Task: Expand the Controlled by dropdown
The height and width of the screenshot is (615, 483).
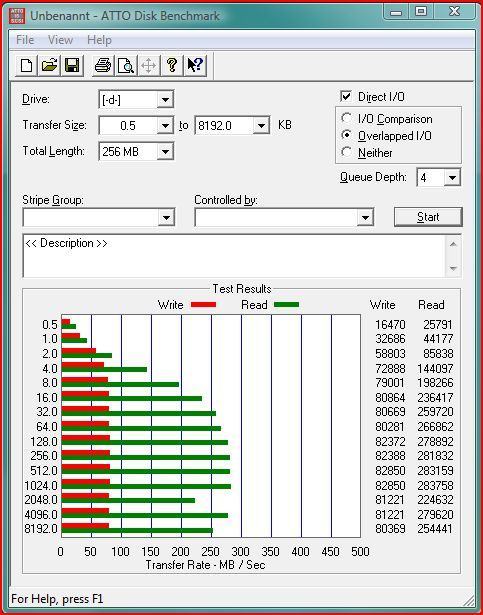Action: pos(365,218)
